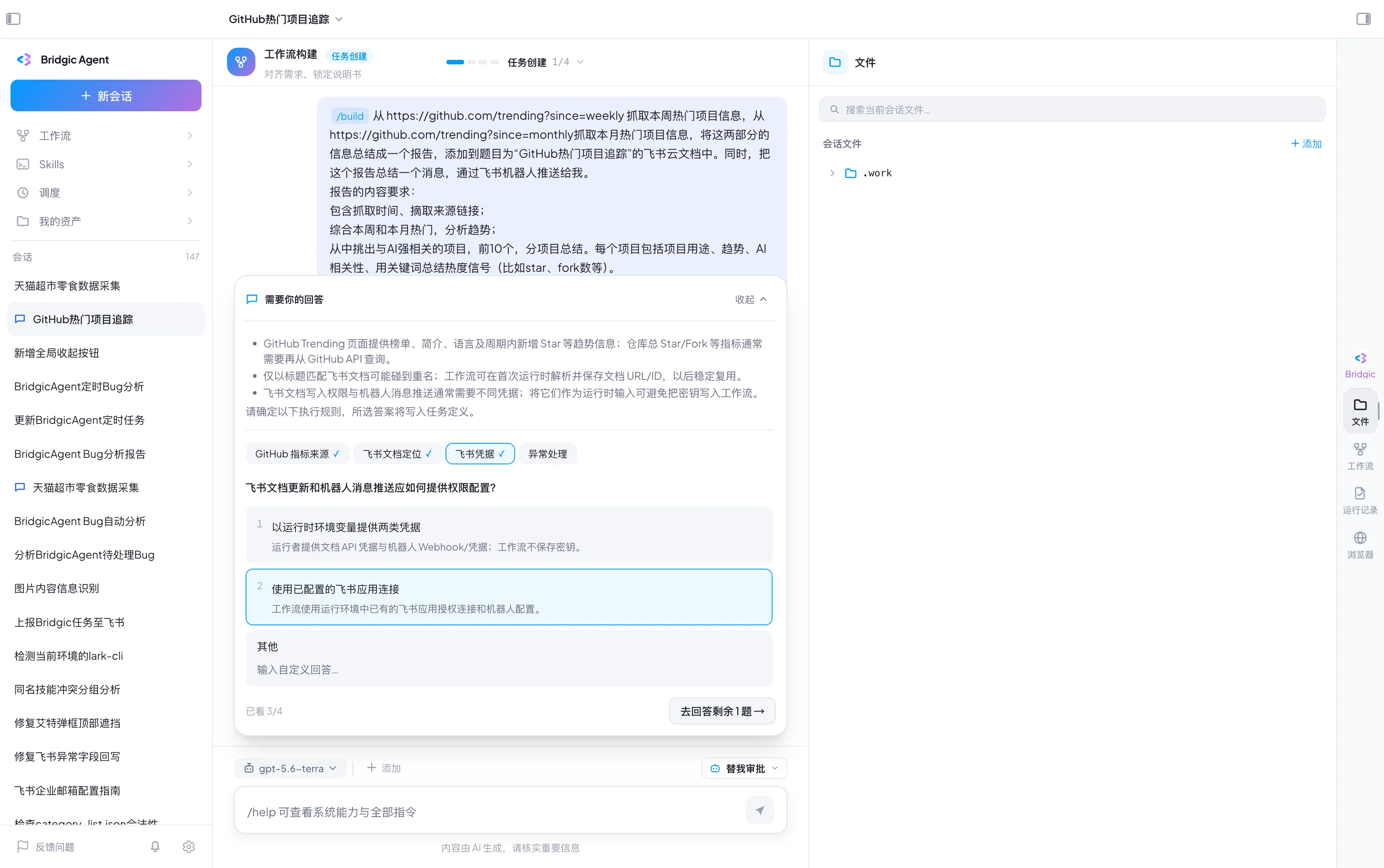Open conversation 更新BridgicAgent定时任务
The height and width of the screenshot is (868, 1384).
point(106,420)
